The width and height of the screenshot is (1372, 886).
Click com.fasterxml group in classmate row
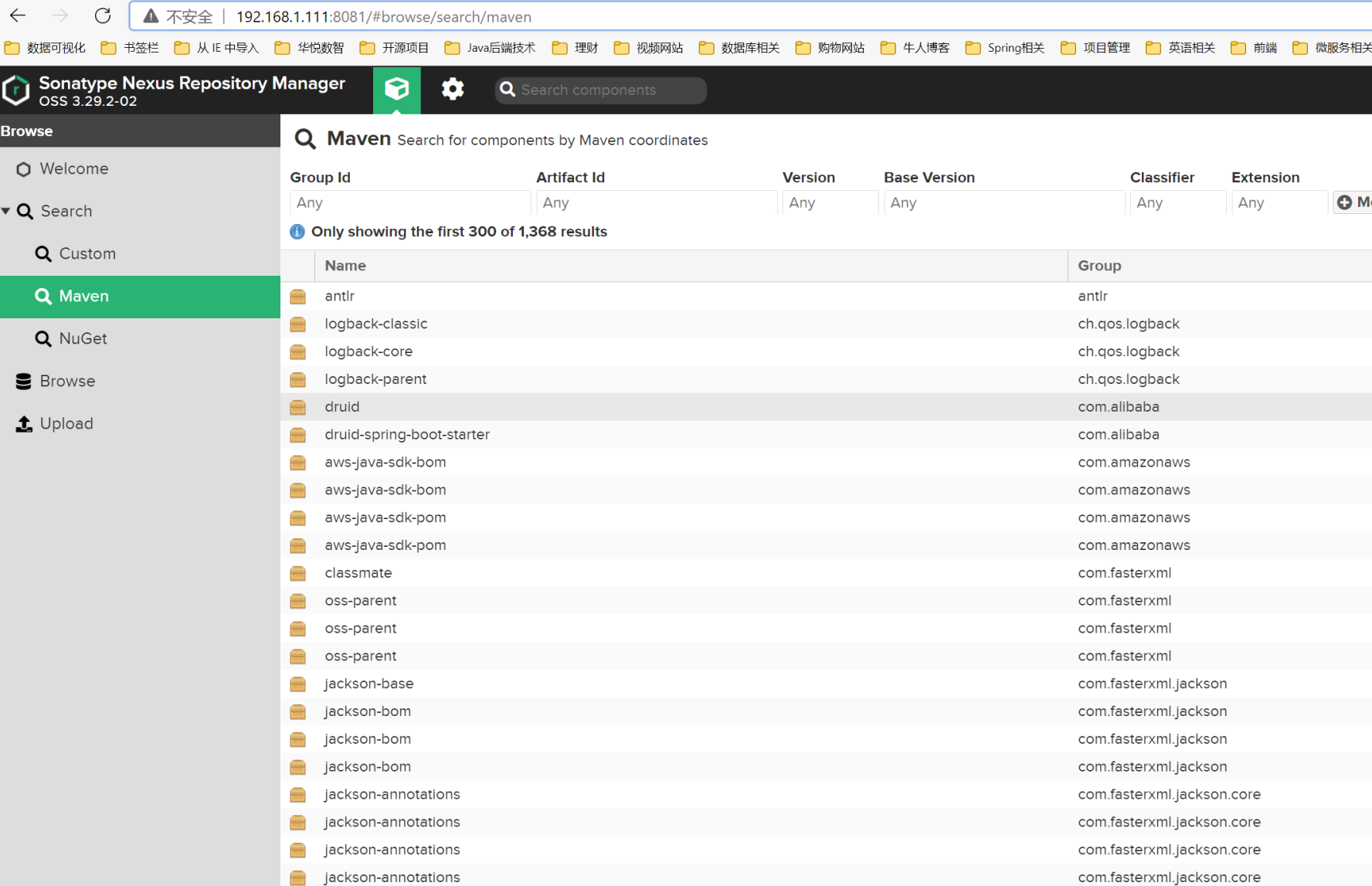tap(1125, 573)
